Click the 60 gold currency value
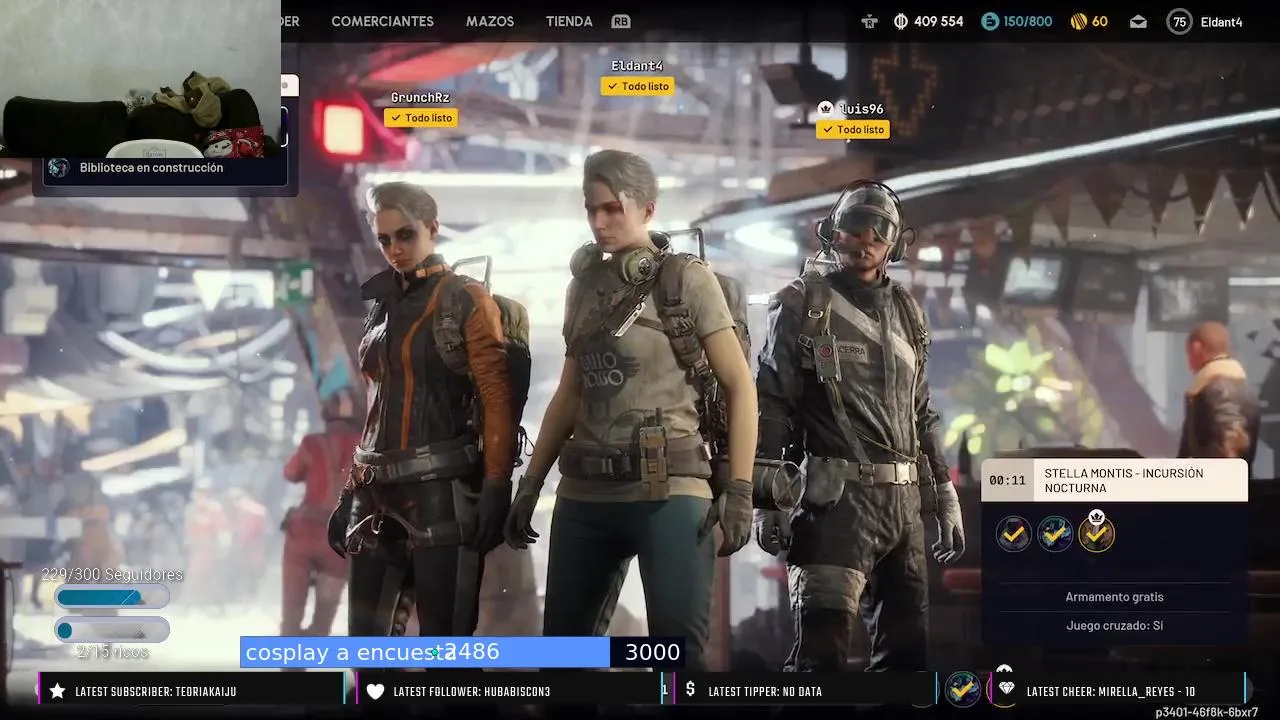Viewport: 1280px width, 720px height. tap(1100, 21)
